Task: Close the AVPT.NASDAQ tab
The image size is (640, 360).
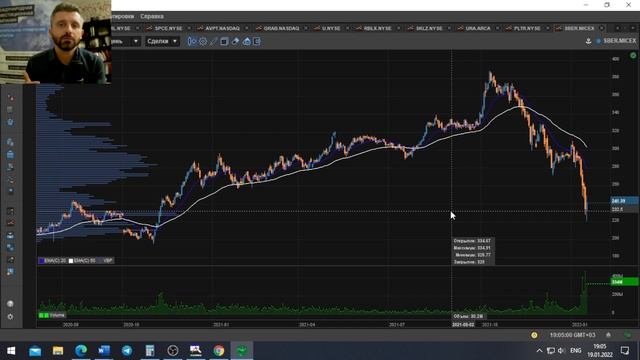Action: 247,28
